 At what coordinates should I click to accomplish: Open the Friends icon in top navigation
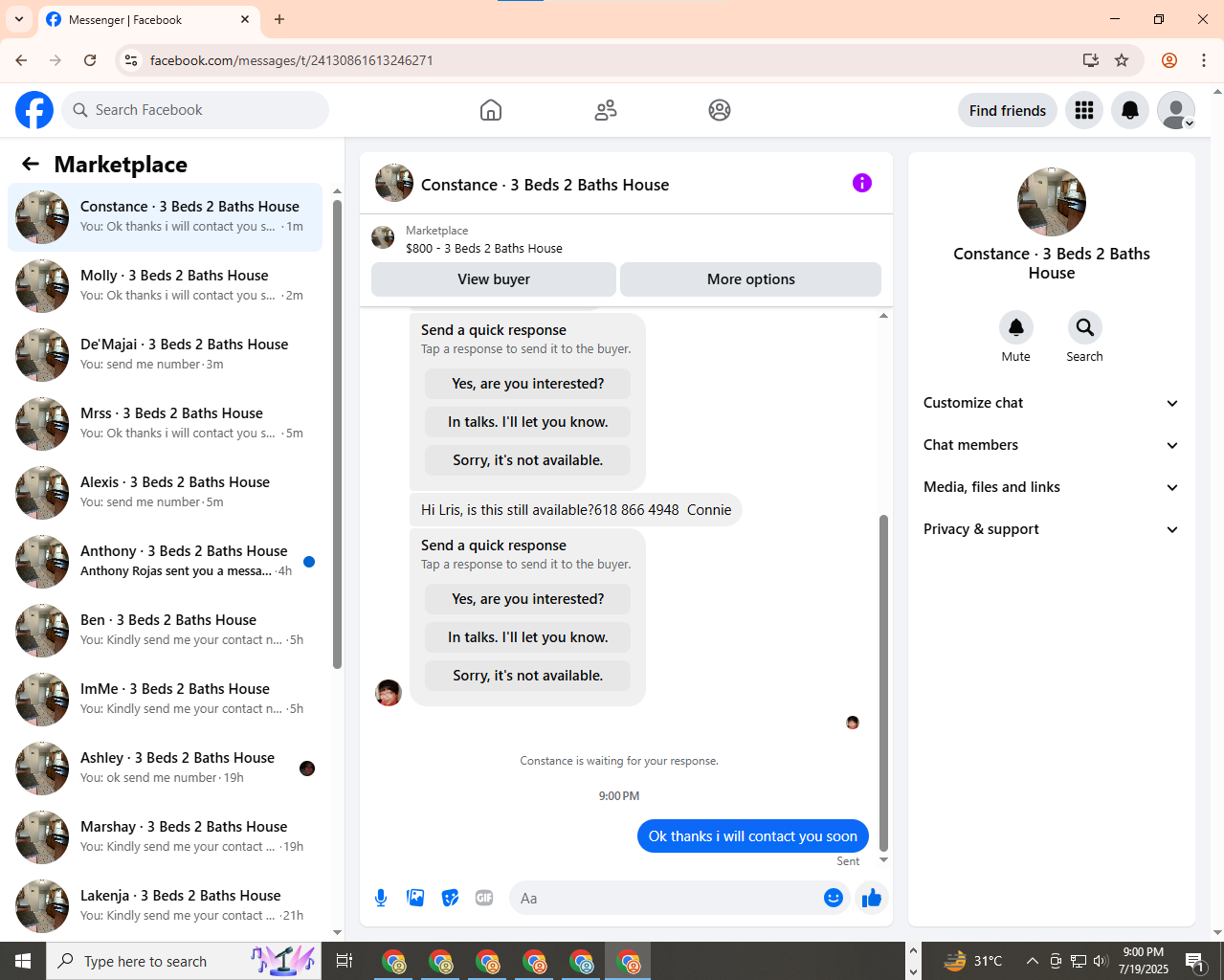point(606,110)
